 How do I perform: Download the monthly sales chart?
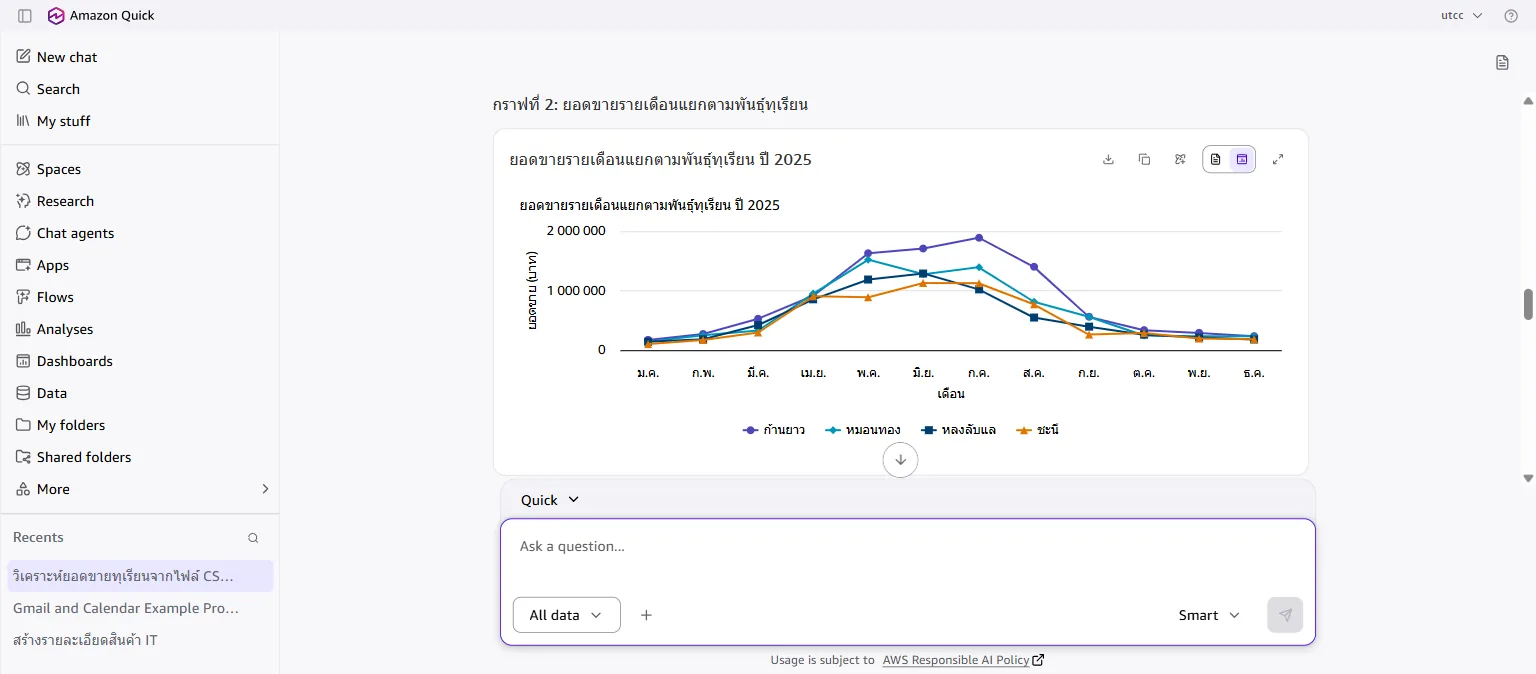point(1108,159)
